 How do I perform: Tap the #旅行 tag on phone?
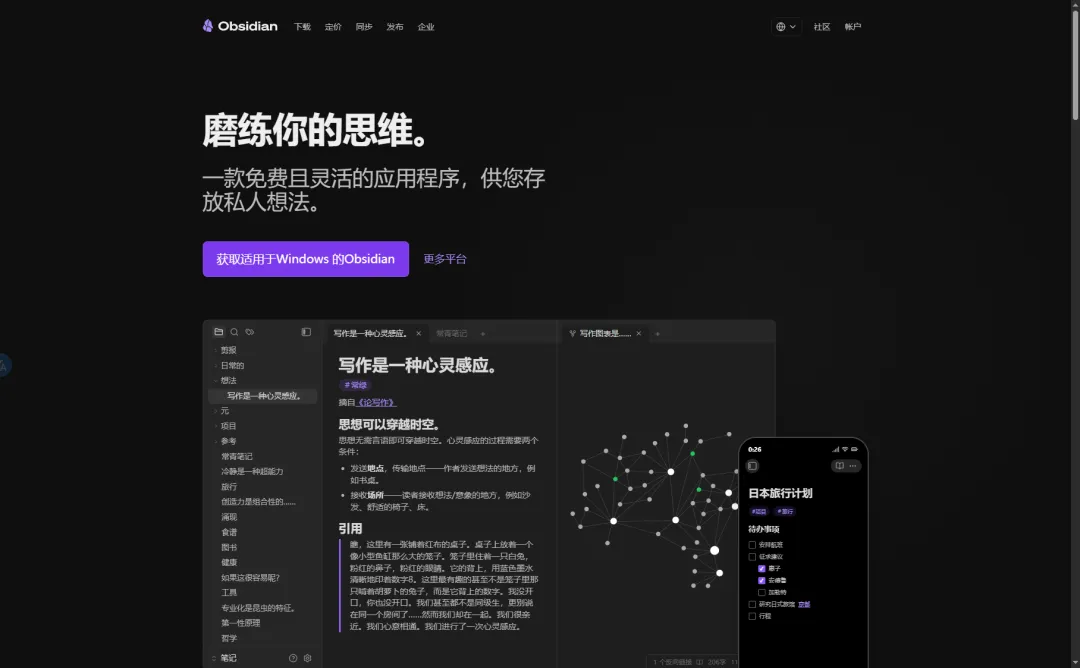coord(785,512)
